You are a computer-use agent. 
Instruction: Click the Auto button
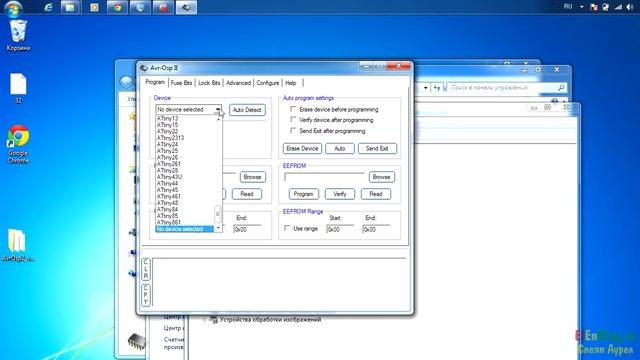(x=340, y=149)
